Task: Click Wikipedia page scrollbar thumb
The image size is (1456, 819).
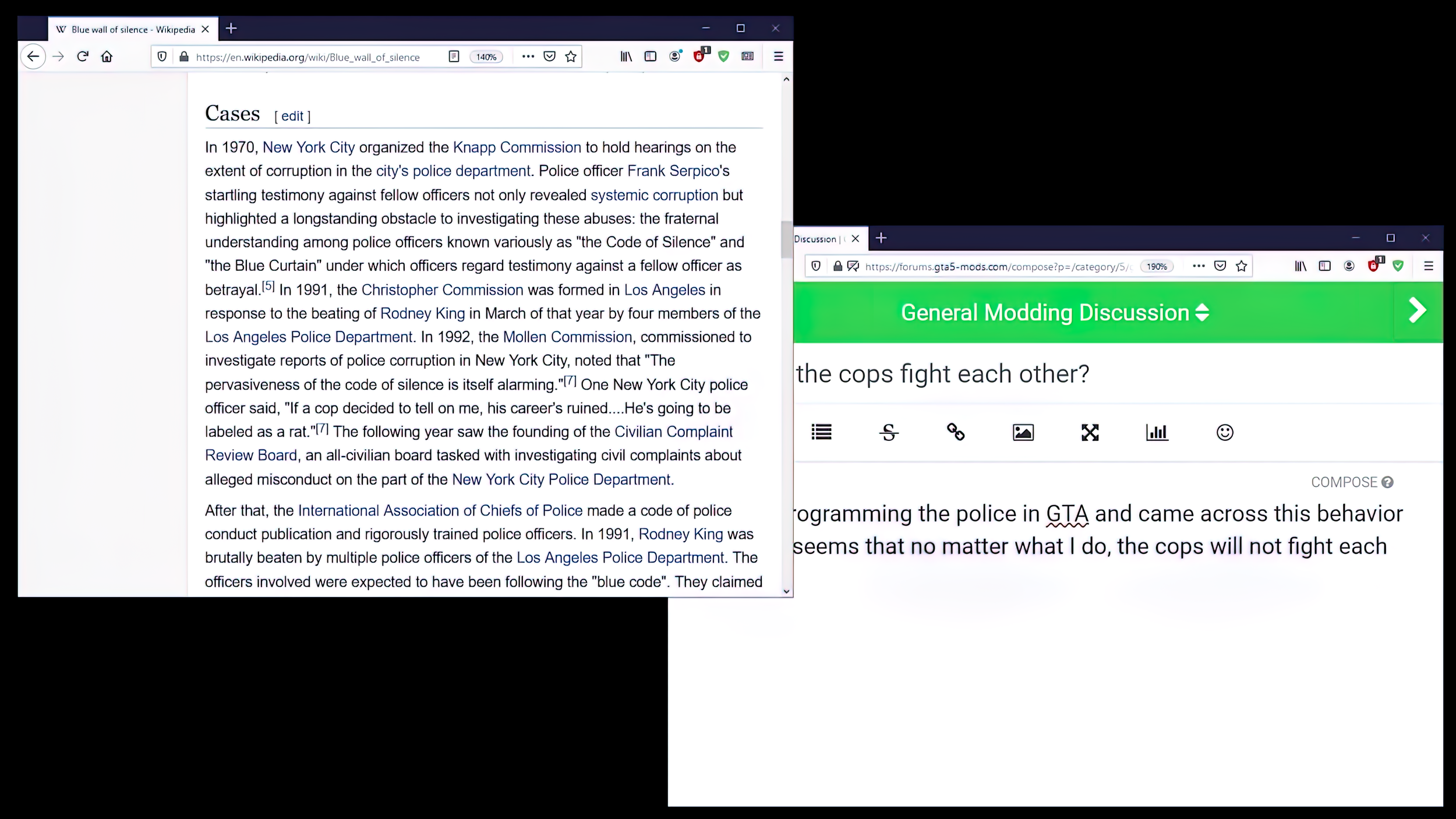Action: (786, 239)
